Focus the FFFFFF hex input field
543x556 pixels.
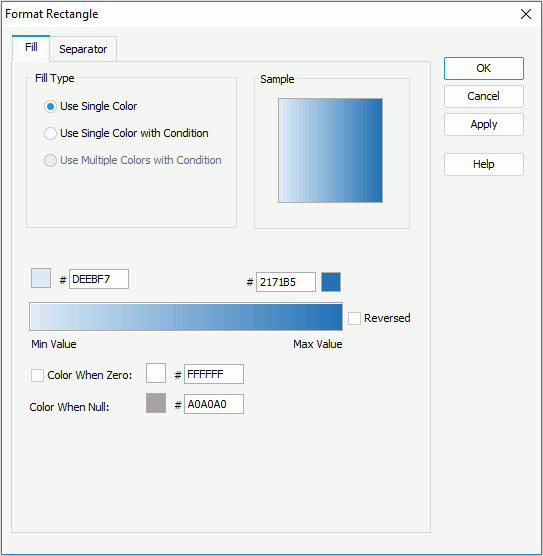coord(214,374)
